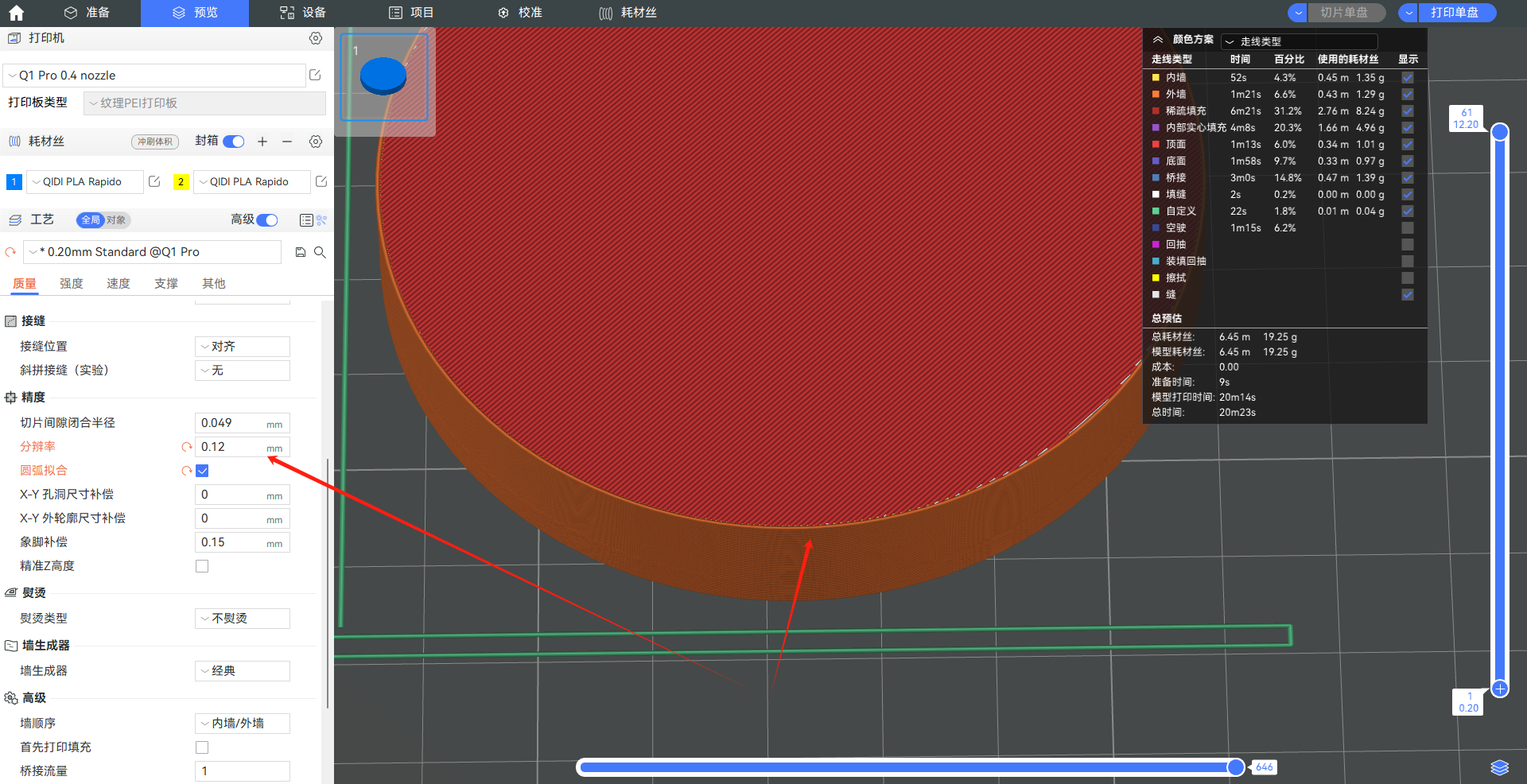Click the layers icon at bottom right

coord(1499,767)
